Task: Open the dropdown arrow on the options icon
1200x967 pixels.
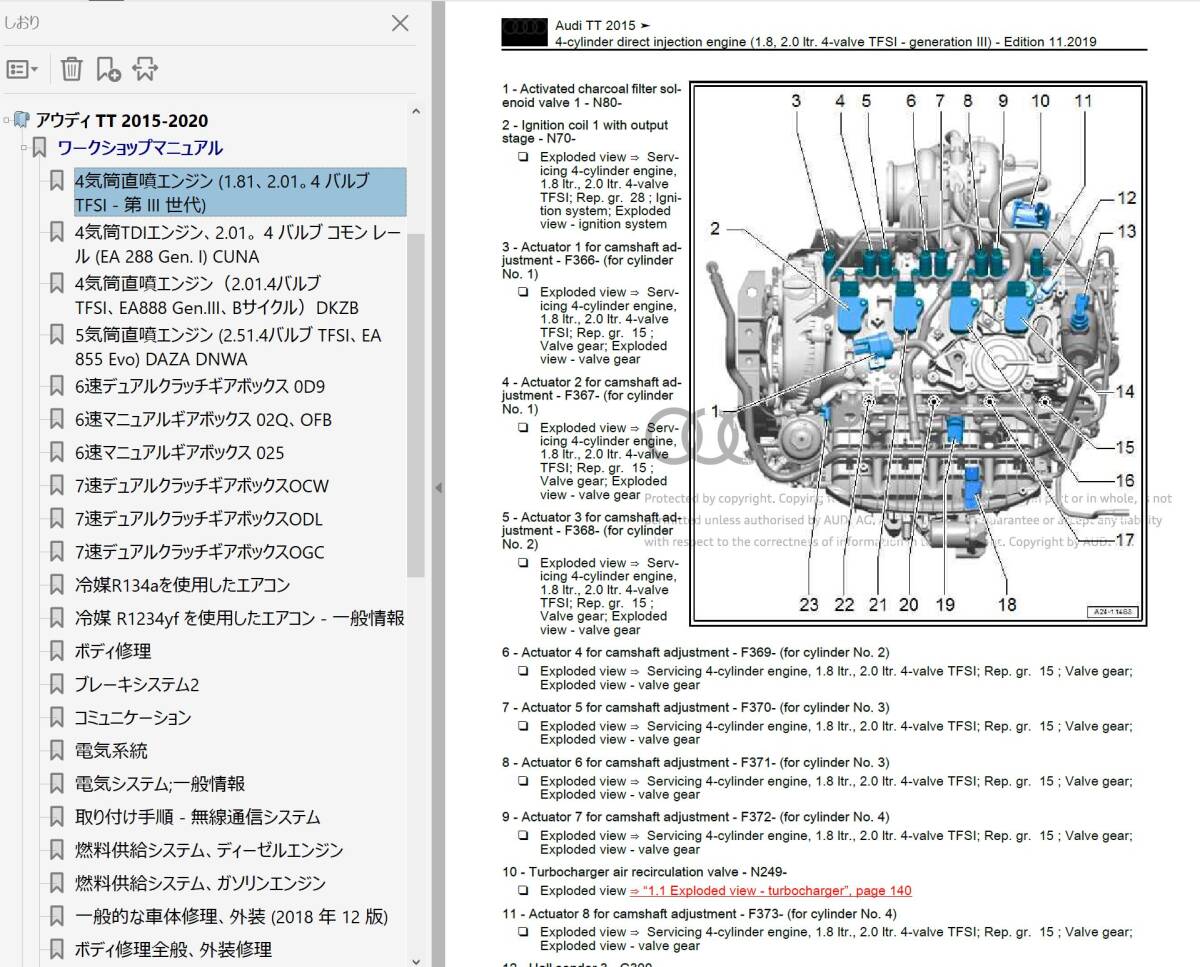Action: point(33,72)
